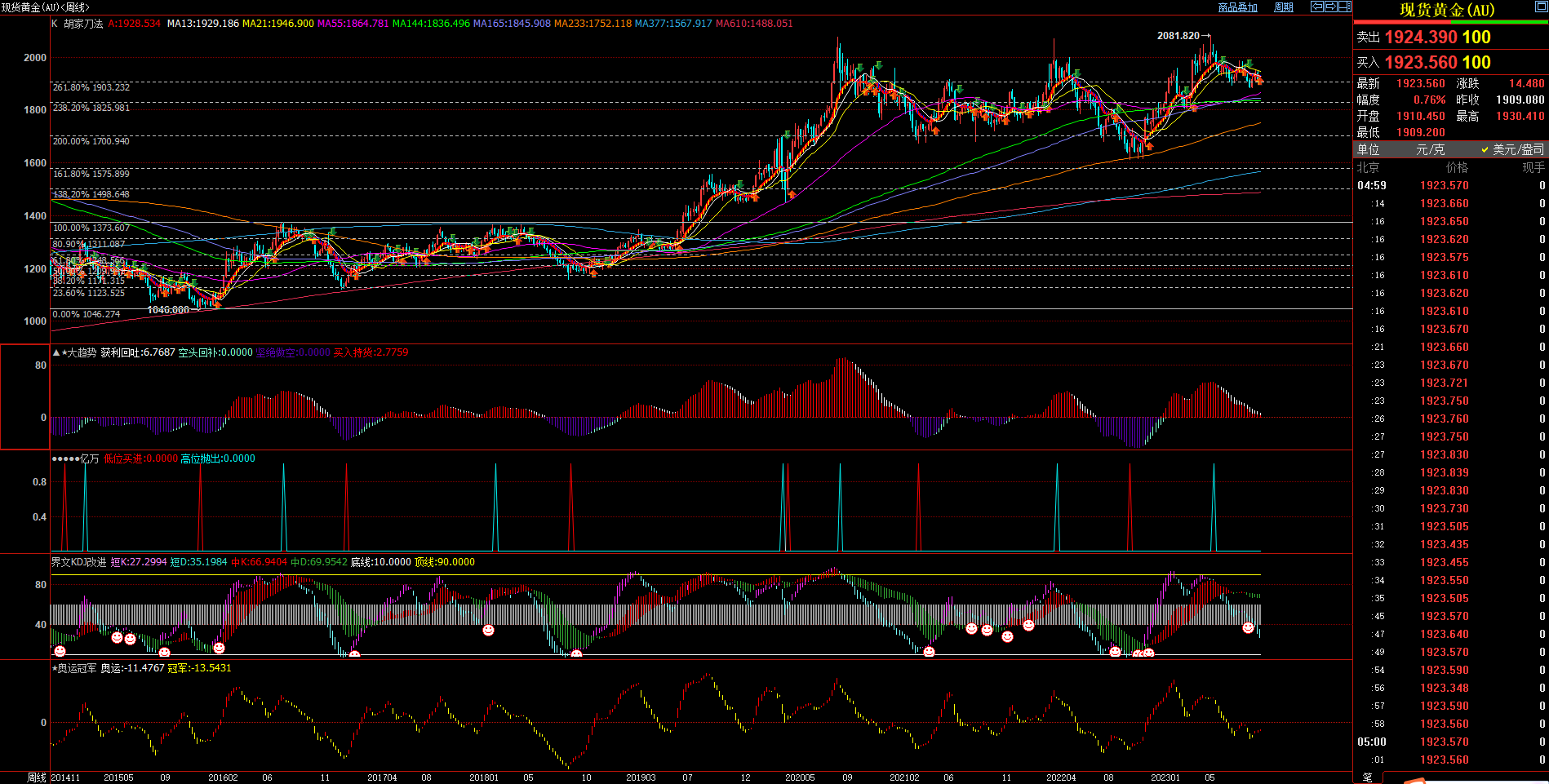Click the left arrow previous-chart icon

[1317, 7]
